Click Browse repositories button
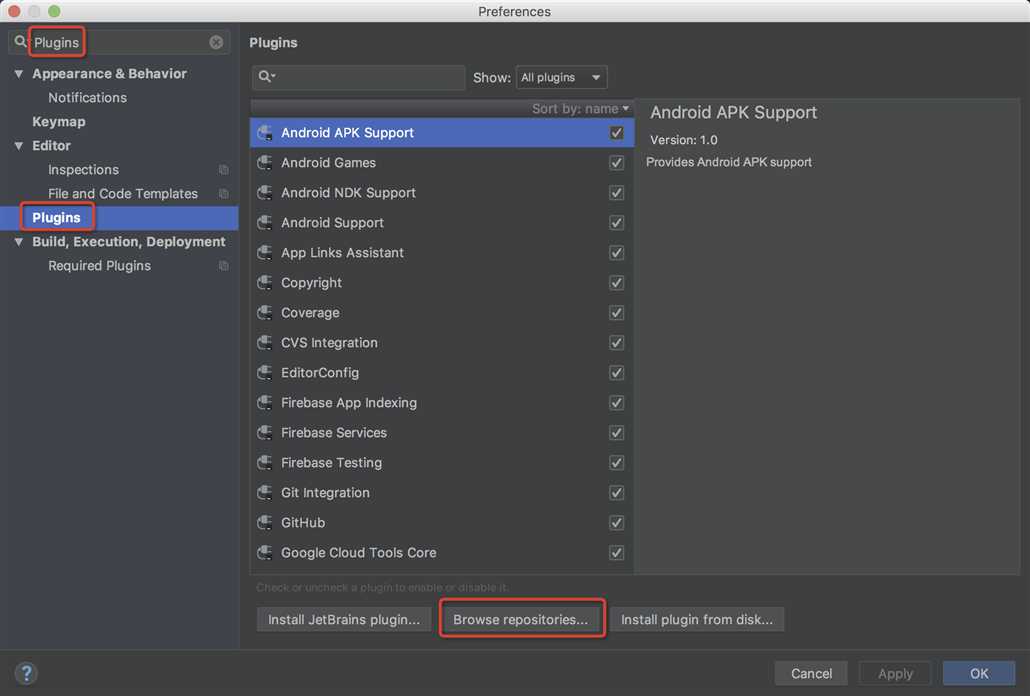Viewport: 1030px width, 696px height. click(x=520, y=619)
